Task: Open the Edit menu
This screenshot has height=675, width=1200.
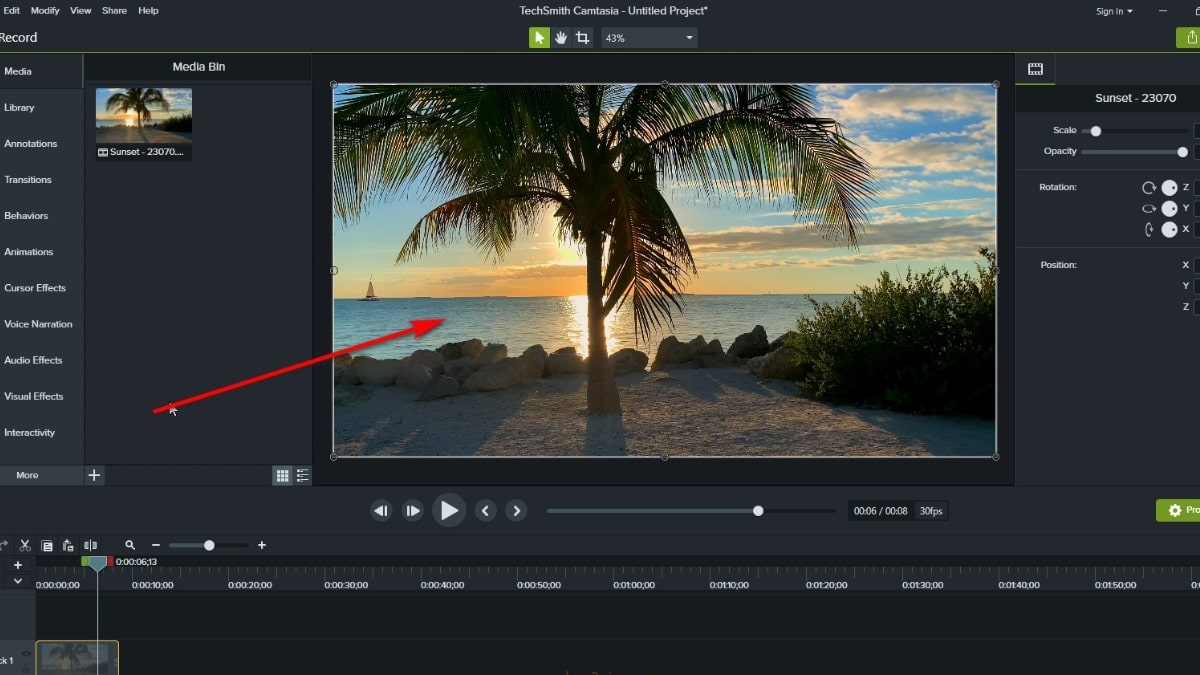Action: point(9,11)
